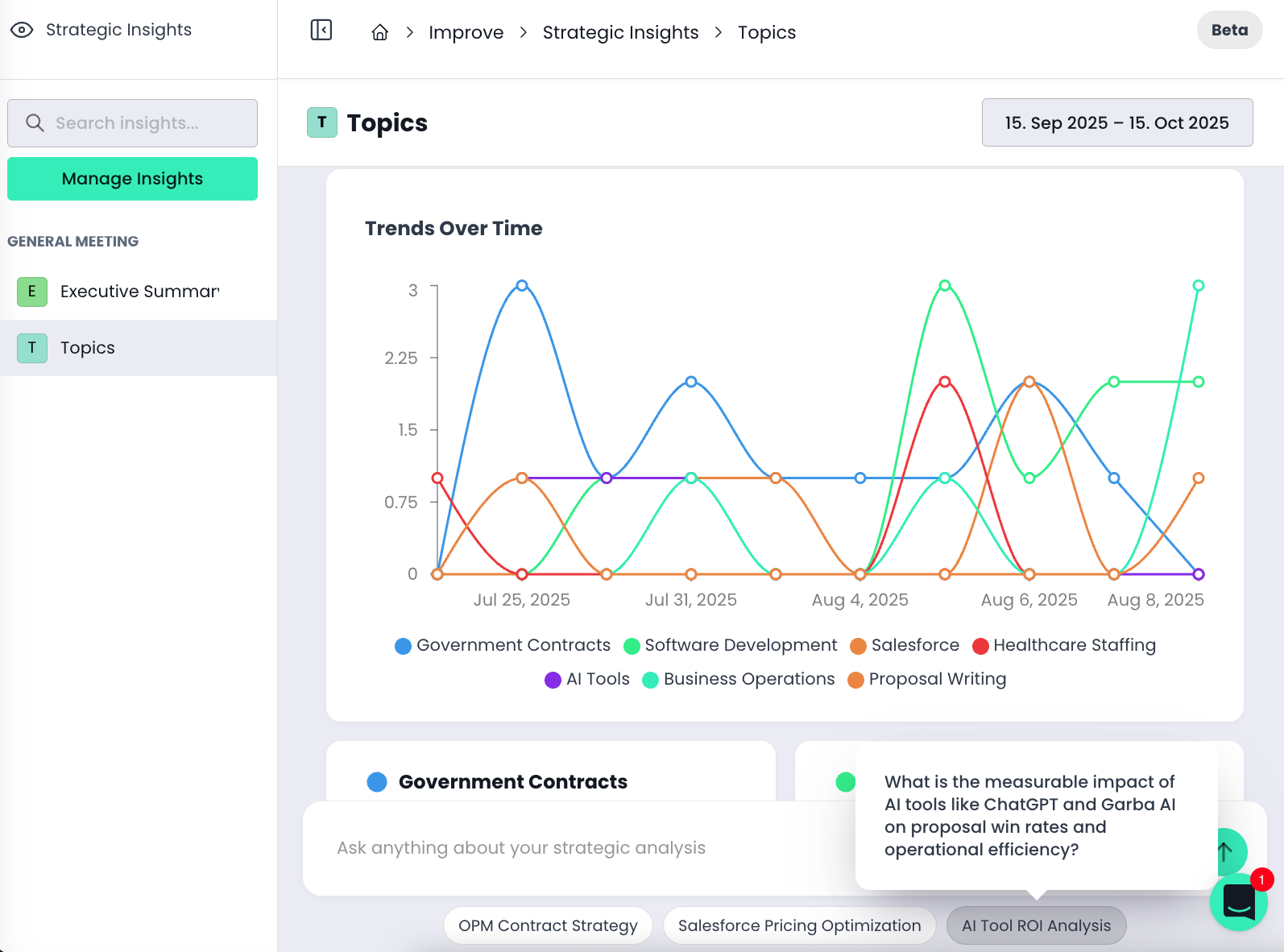This screenshot has height=952, width=1284.
Task: Click the search magnifier icon
Action: (x=35, y=123)
